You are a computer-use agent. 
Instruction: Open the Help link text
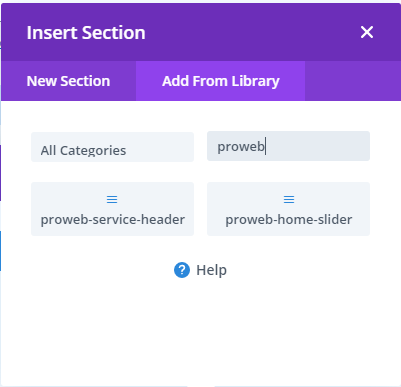(211, 270)
